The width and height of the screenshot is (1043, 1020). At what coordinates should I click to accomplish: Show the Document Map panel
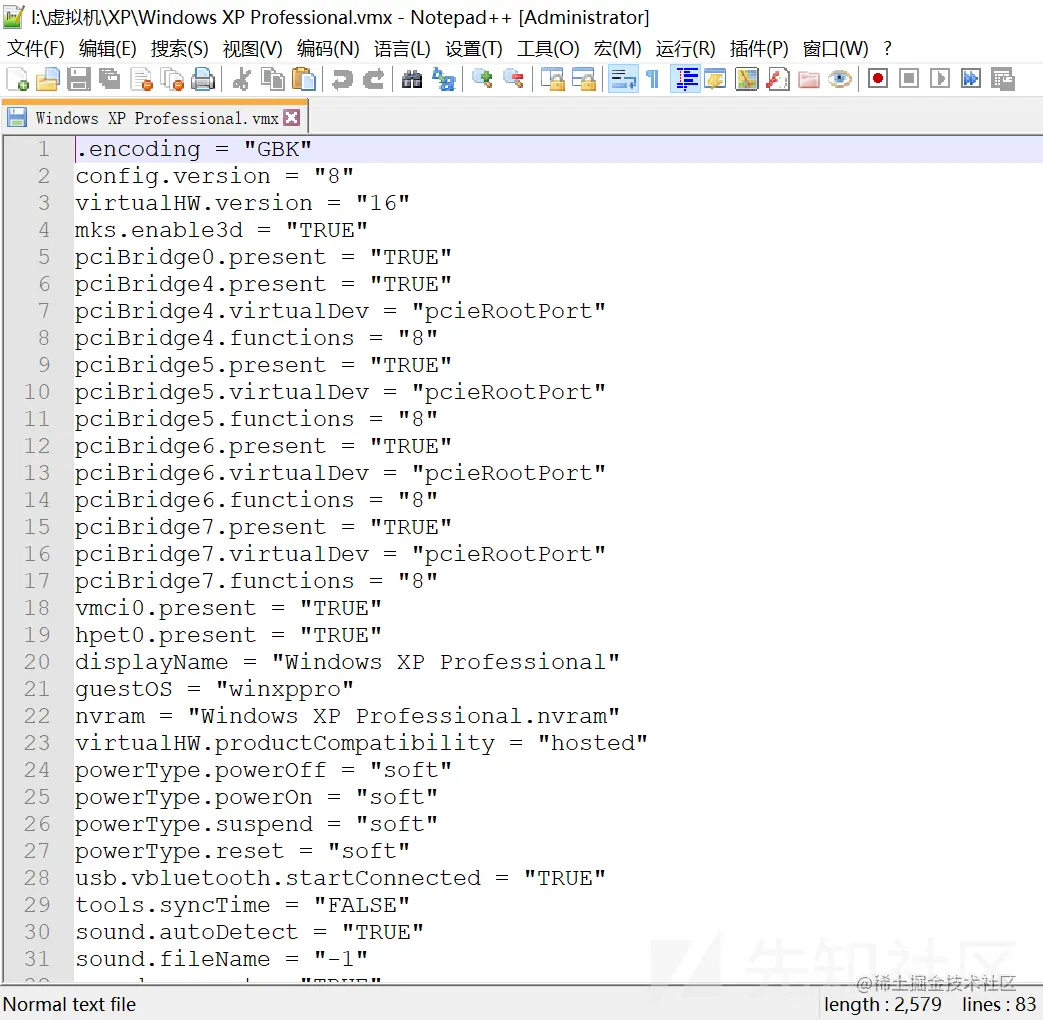[x=747, y=79]
